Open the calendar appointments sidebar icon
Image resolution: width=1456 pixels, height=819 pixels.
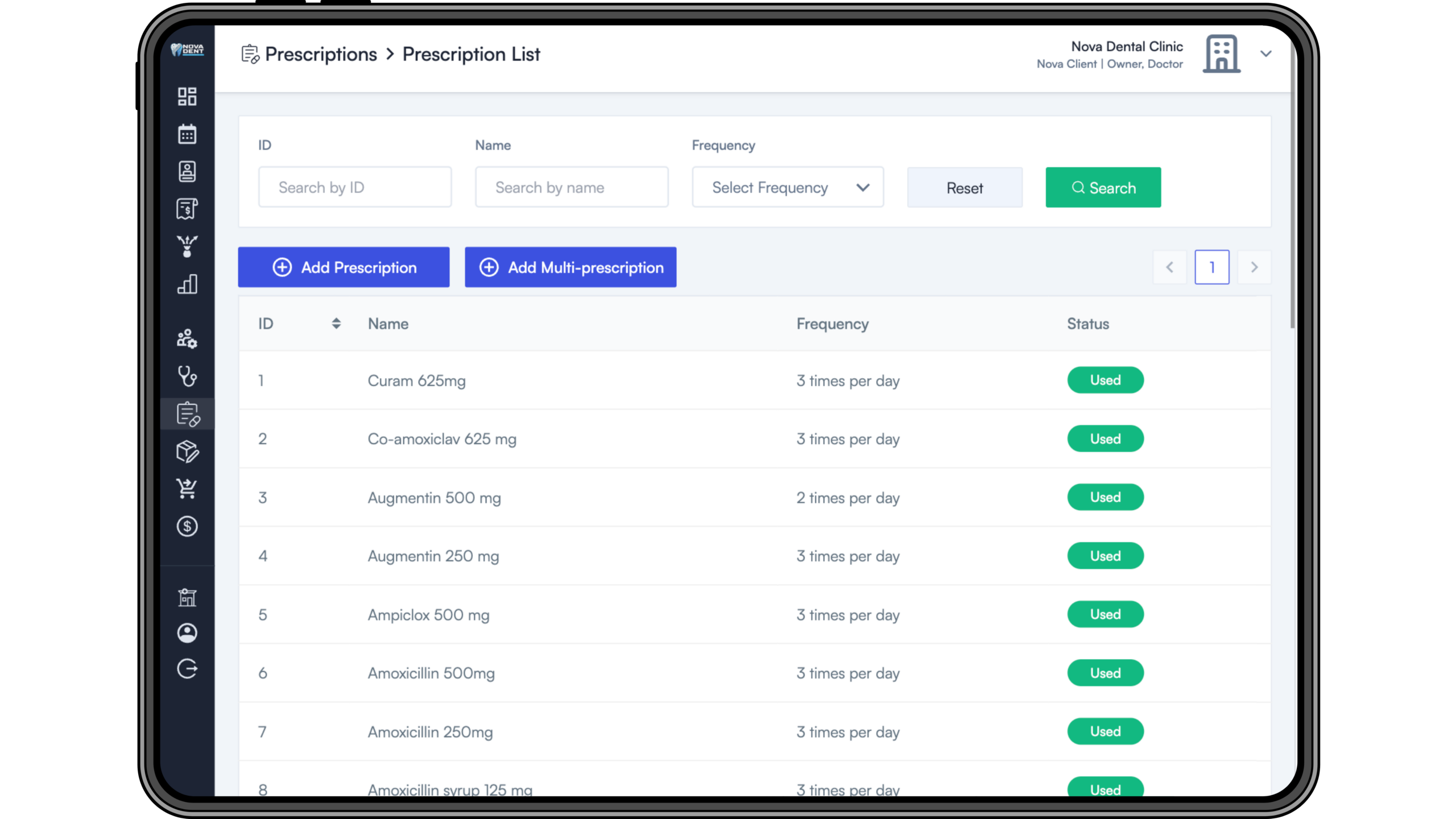[187, 134]
